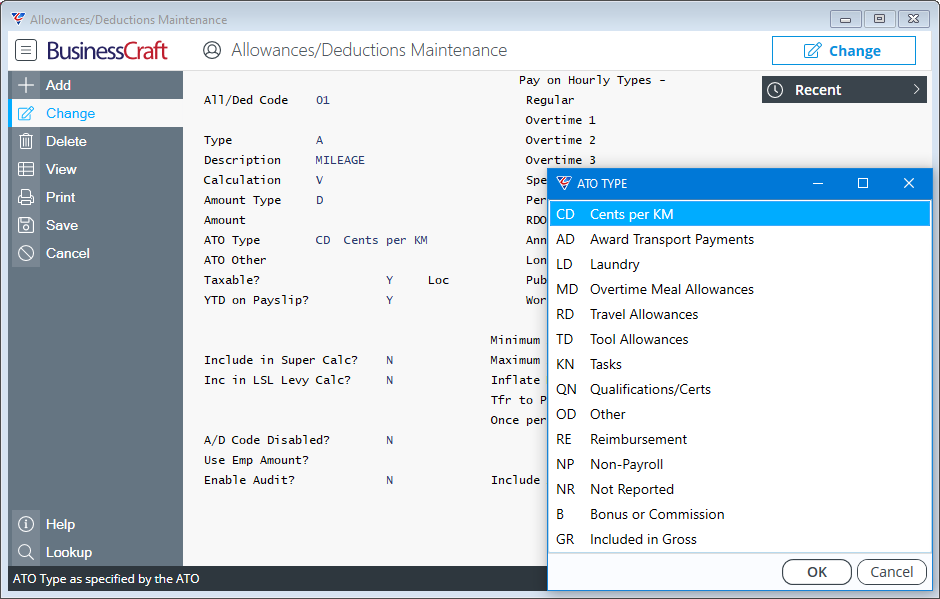
Task: Click the Help info icon
Action: (26, 524)
